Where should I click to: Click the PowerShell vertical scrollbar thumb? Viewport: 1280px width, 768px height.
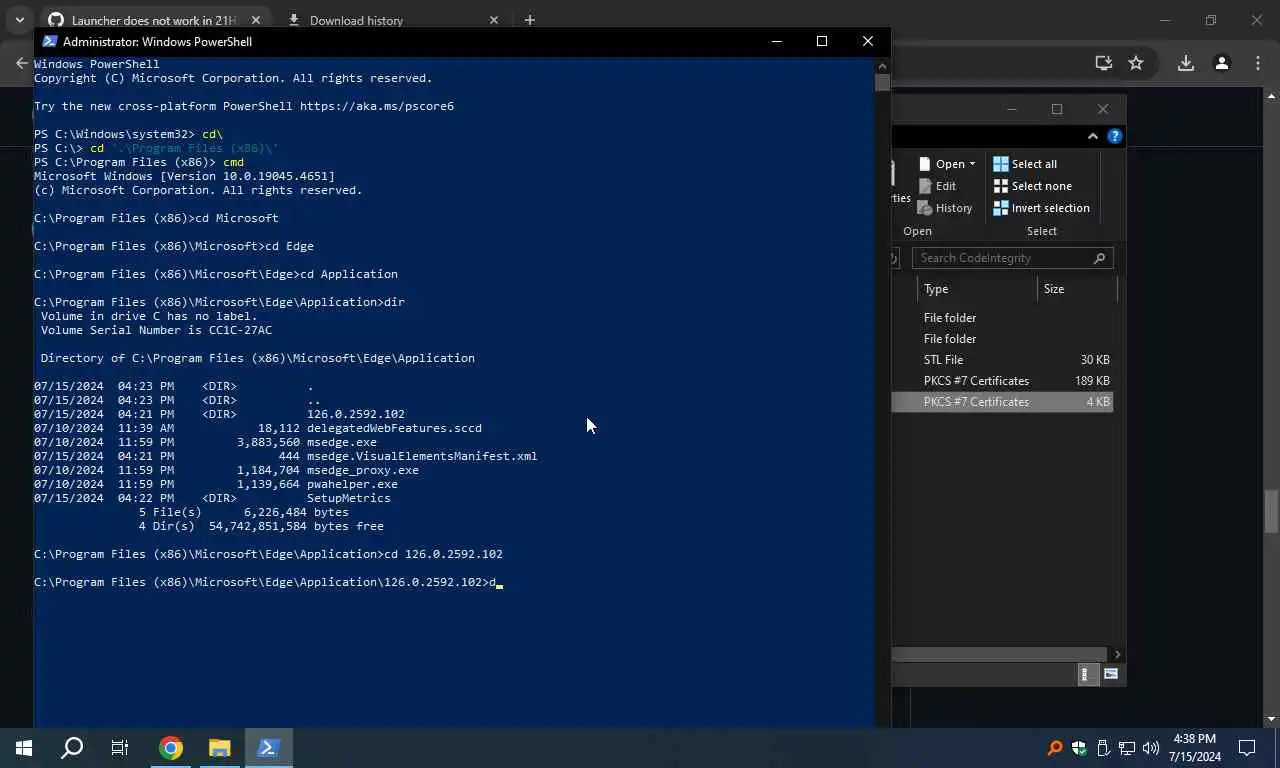pos(882,82)
